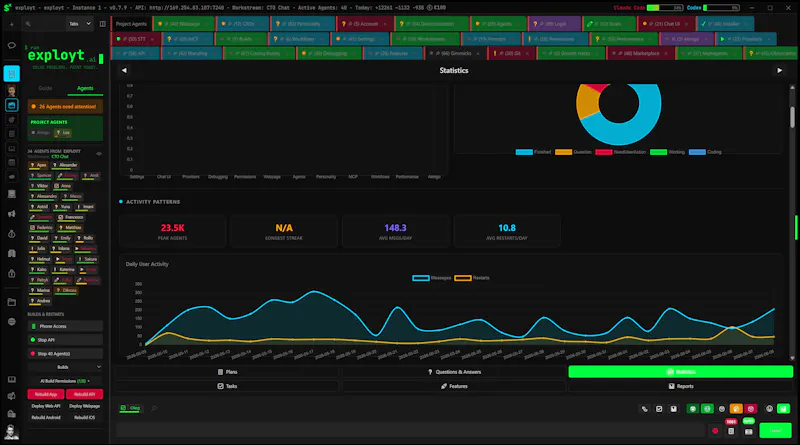This screenshot has width=800, height=445.
Task: Click the person portrait icon in left sidebar
Action: coord(12,90)
